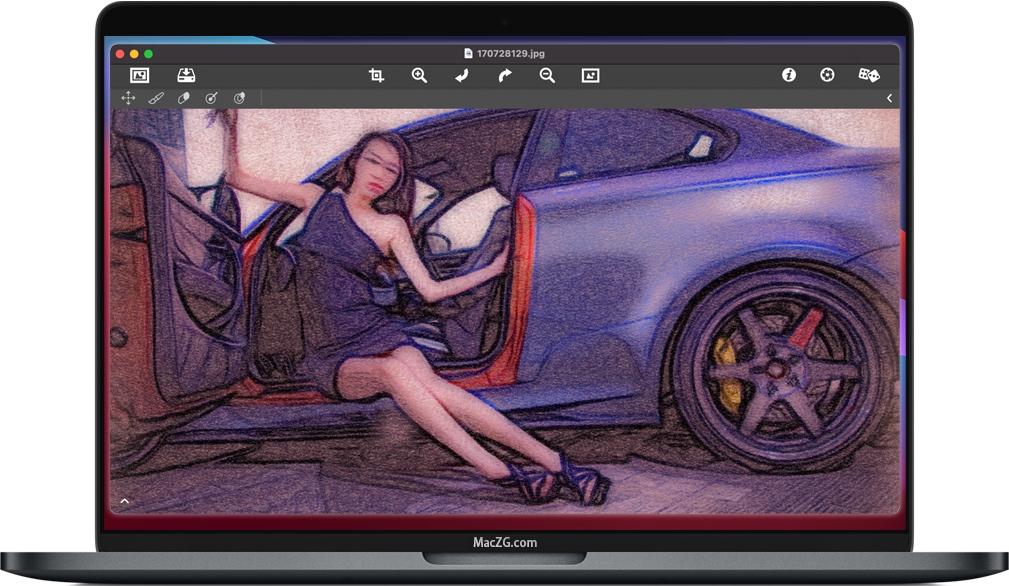
Task: Randomize the effect with the dice icon
Action: [868, 75]
